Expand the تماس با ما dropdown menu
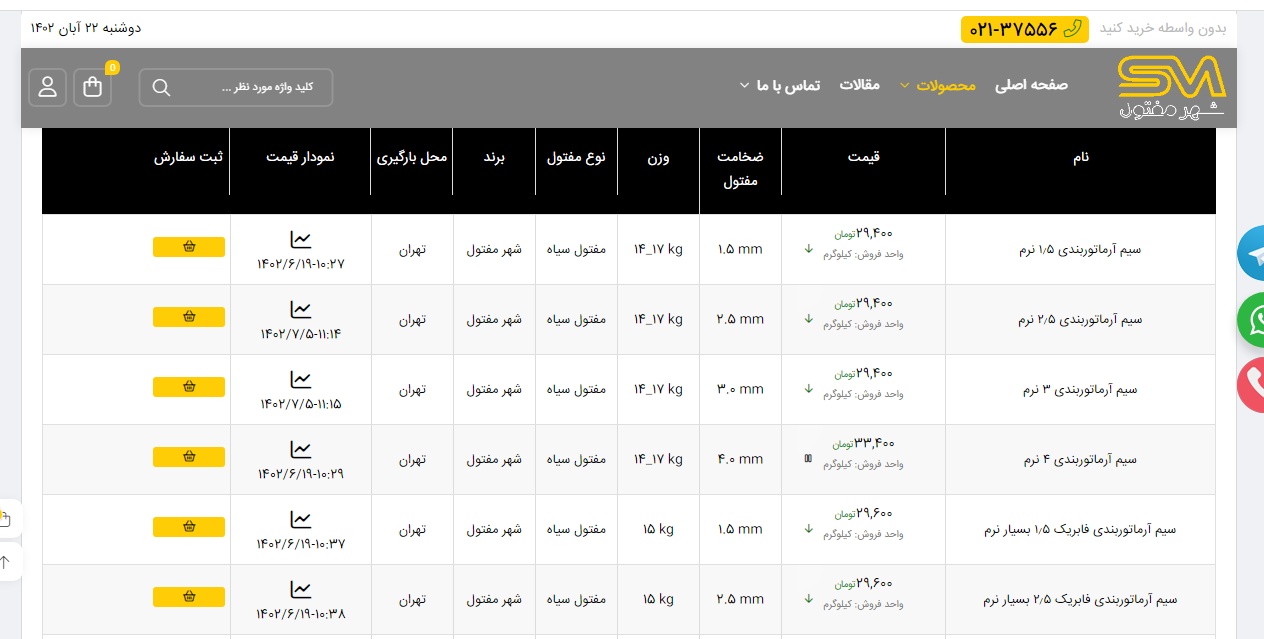Viewport: 1264px width, 639px height. coord(779,85)
